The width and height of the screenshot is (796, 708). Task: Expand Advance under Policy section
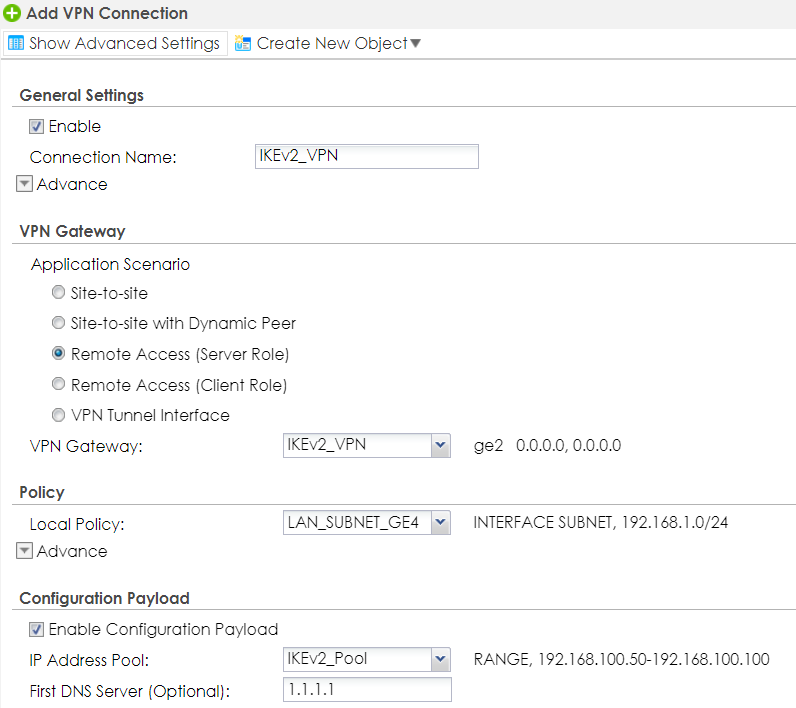(25, 551)
